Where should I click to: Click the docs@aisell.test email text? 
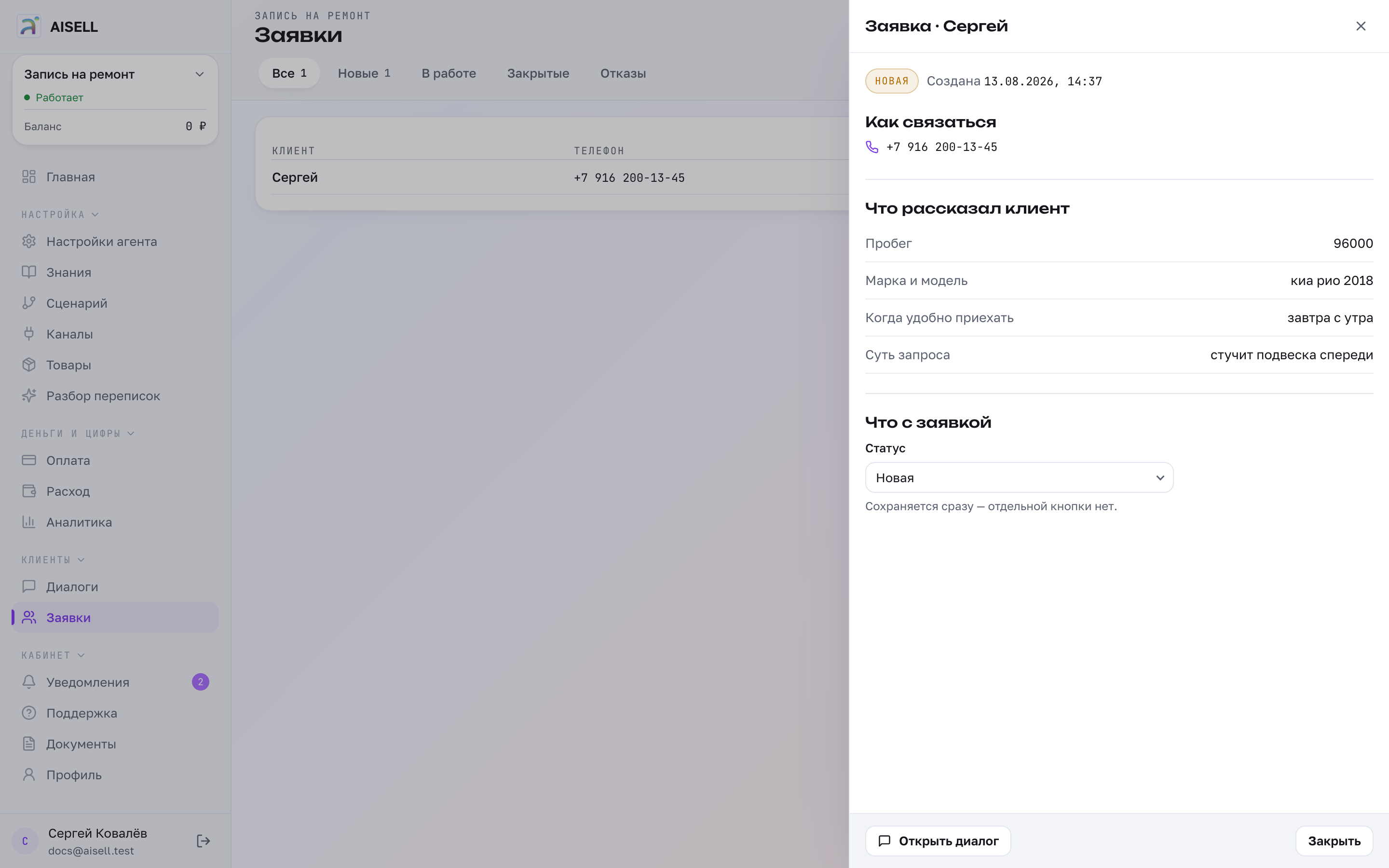[x=91, y=851]
